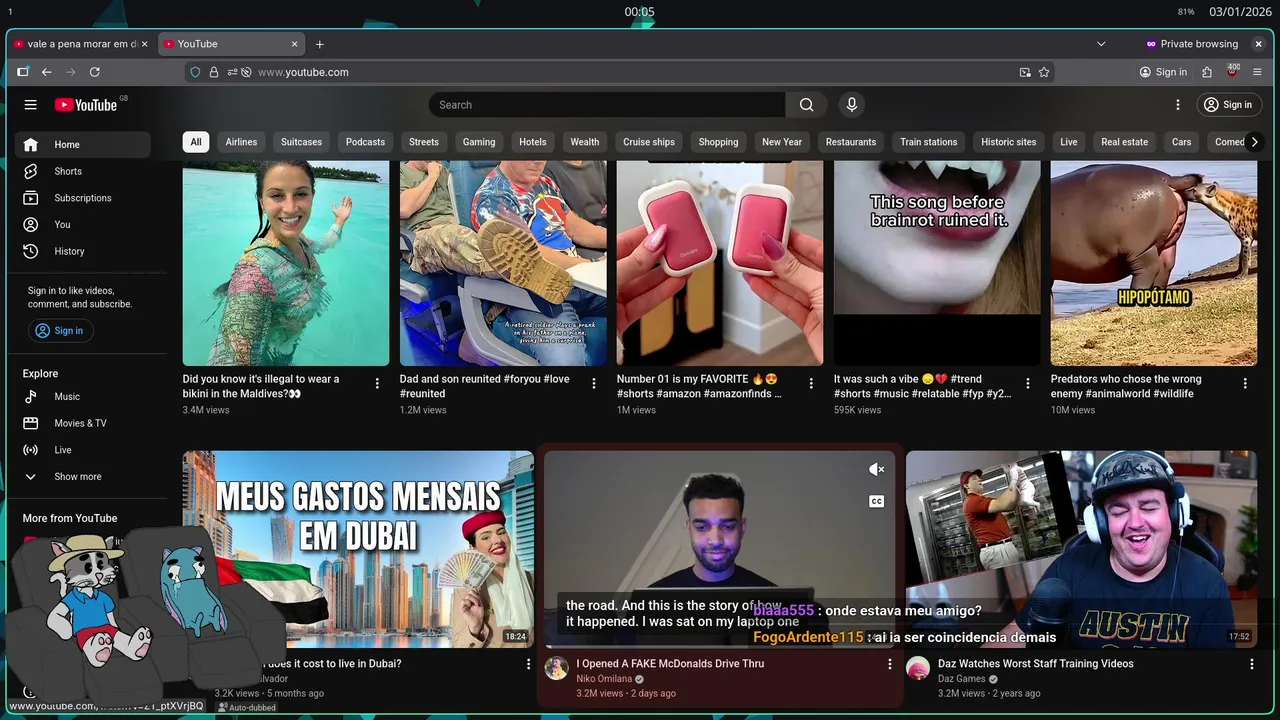Select the All filter chip

coord(196,142)
